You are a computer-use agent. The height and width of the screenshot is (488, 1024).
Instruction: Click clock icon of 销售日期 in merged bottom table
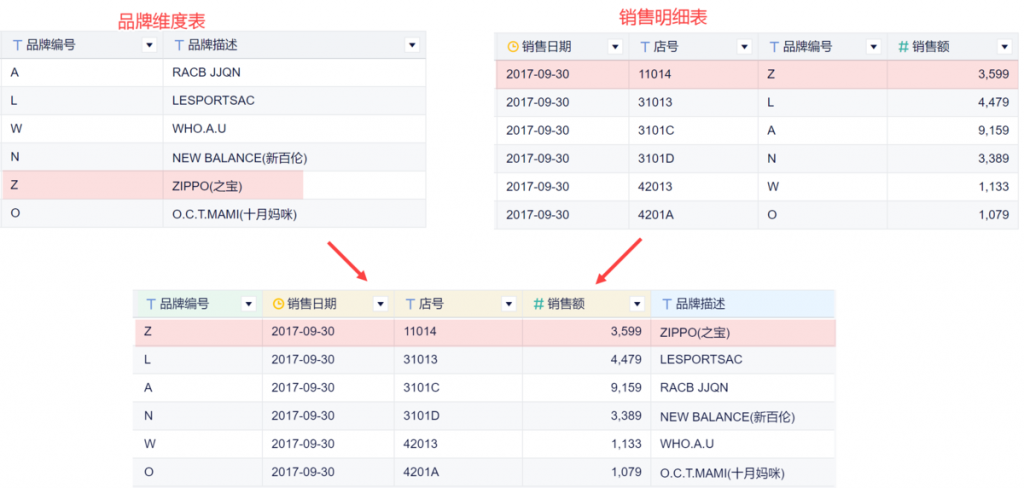pyautogui.click(x=278, y=304)
